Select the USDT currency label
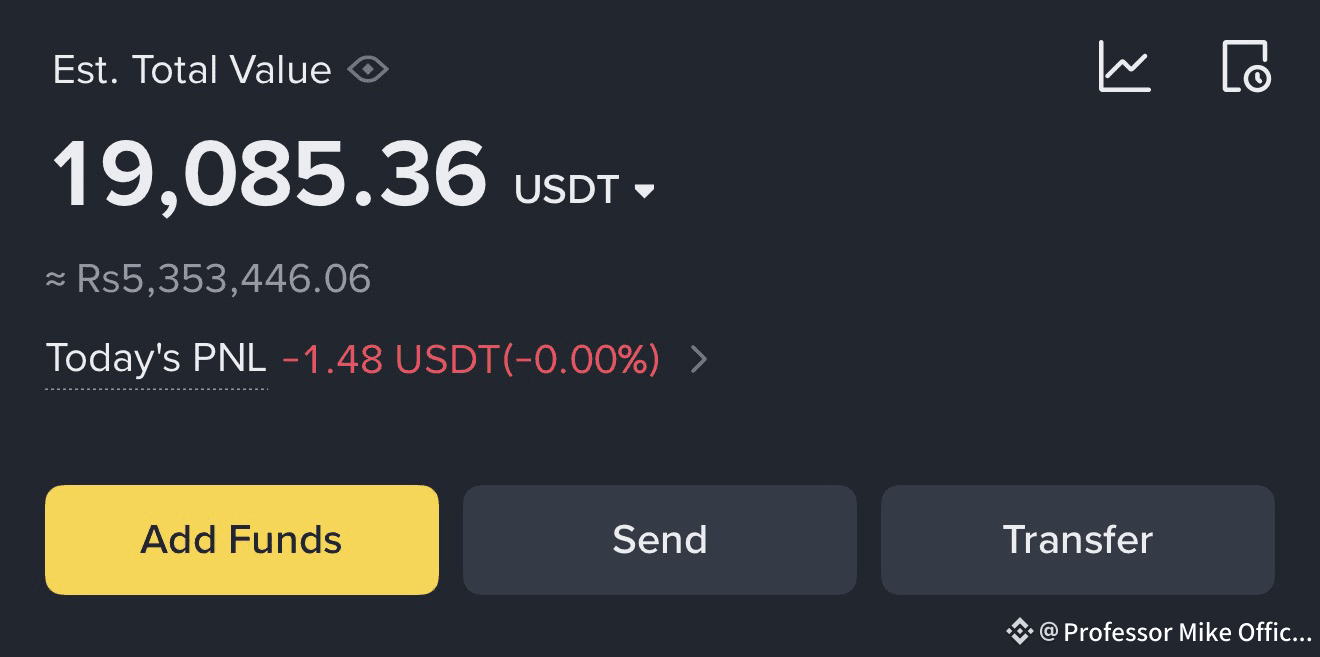The height and width of the screenshot is (657, 1320). (567, 189)
